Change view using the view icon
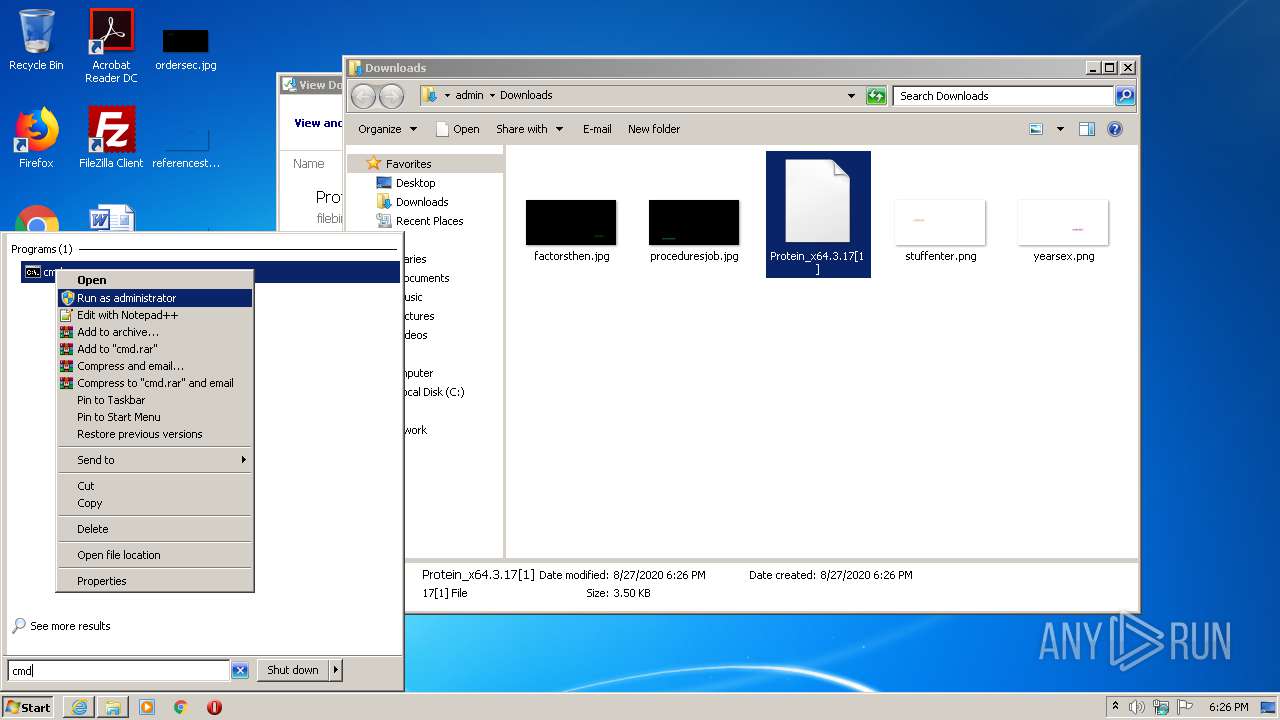Viewport: 1280px width, 720px height. coord(1036,129)
